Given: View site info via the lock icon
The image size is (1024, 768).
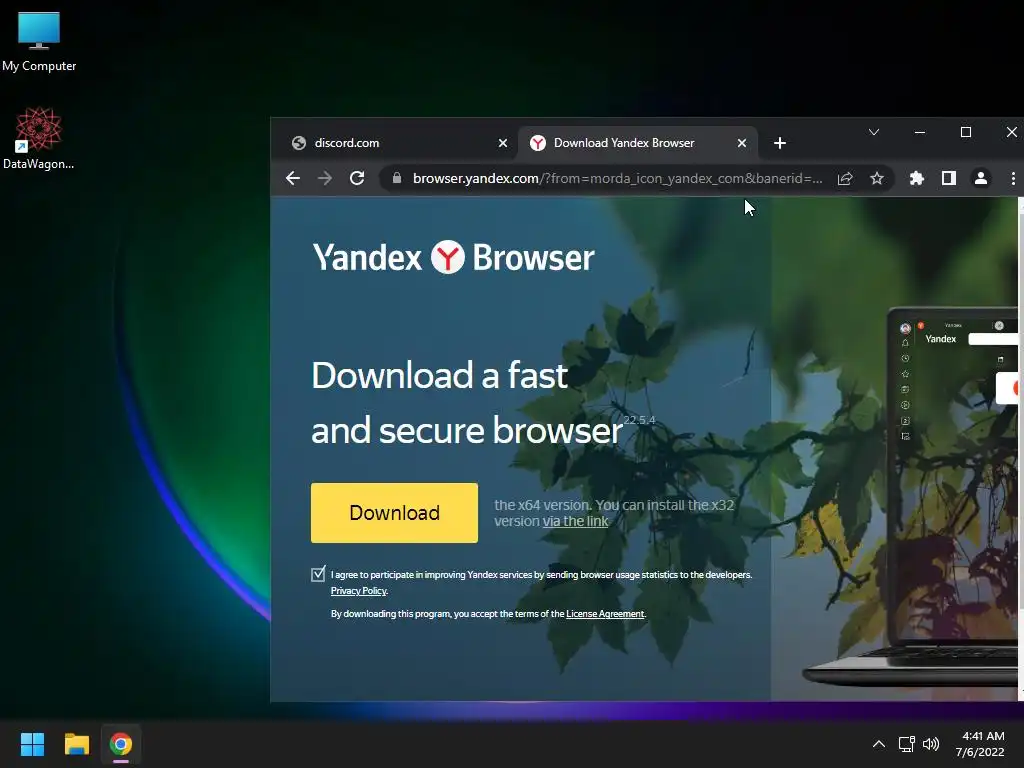Looking at the screenshot, I should 396,178.
